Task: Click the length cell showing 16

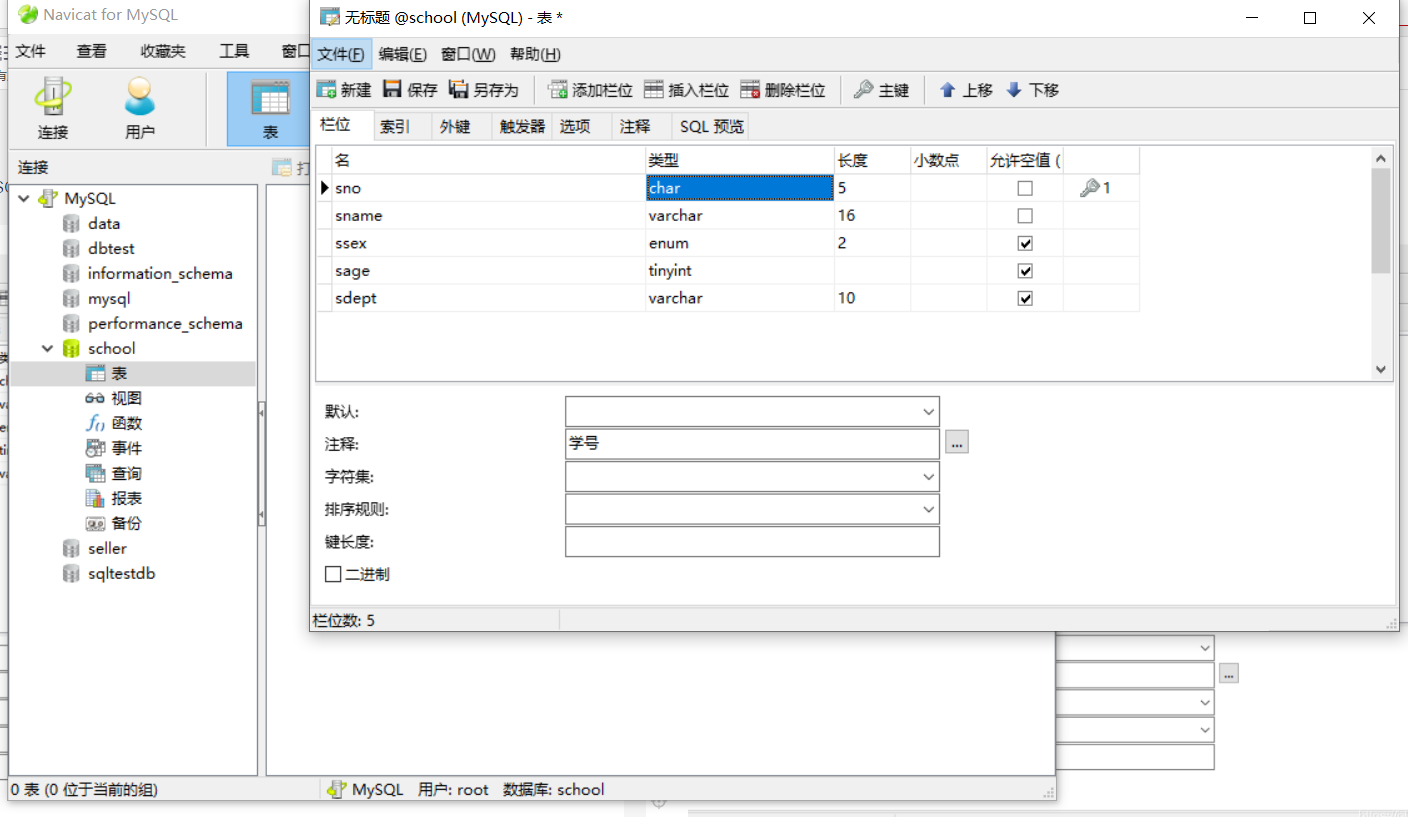Action: 872,216
